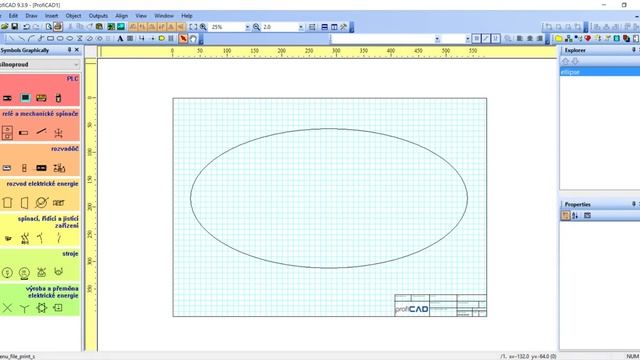The width and height of the screenshot is (640, 360).
Task: Click the PLC category header
Action: tap(73, 79)
